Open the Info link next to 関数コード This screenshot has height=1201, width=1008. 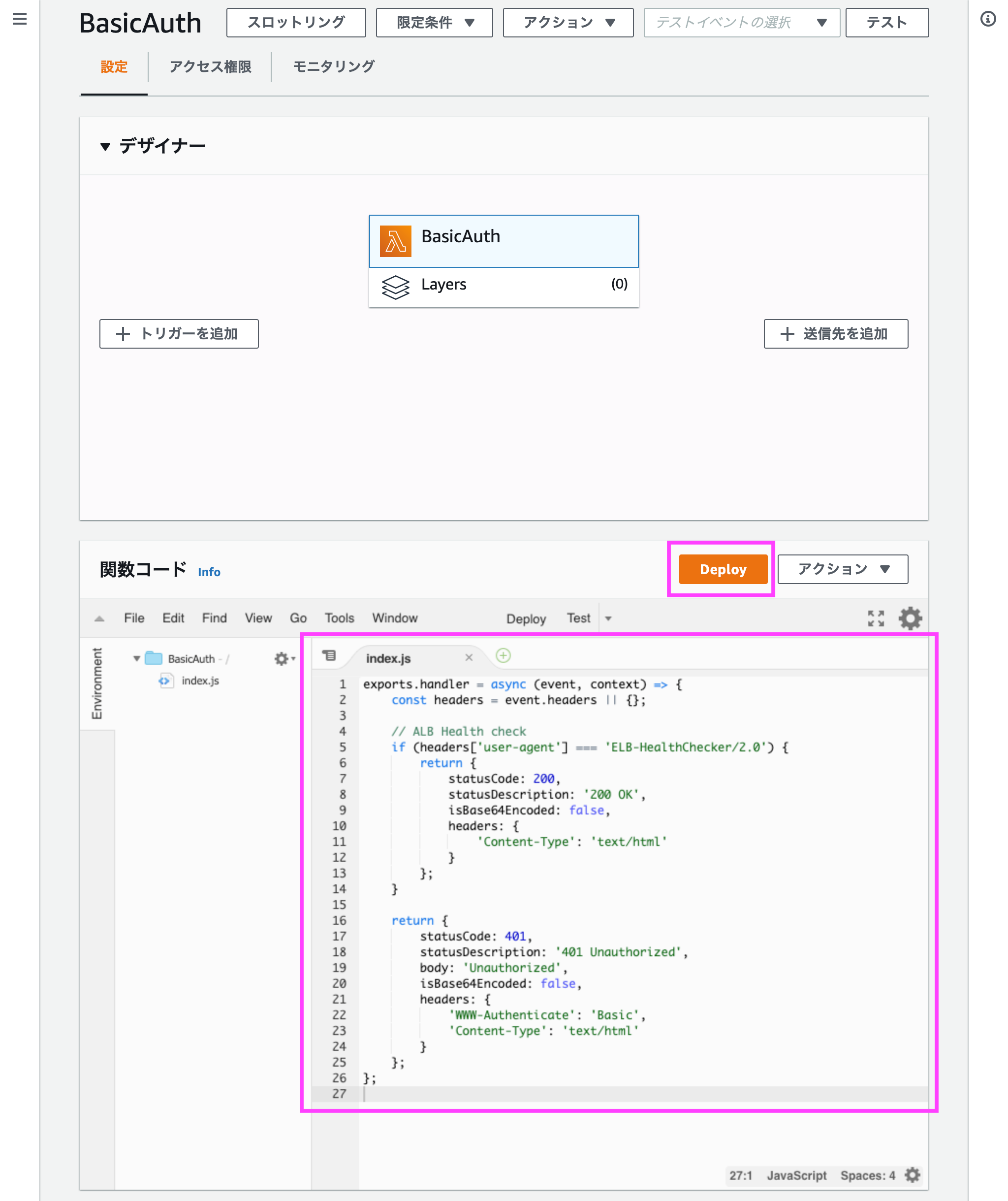209,572
